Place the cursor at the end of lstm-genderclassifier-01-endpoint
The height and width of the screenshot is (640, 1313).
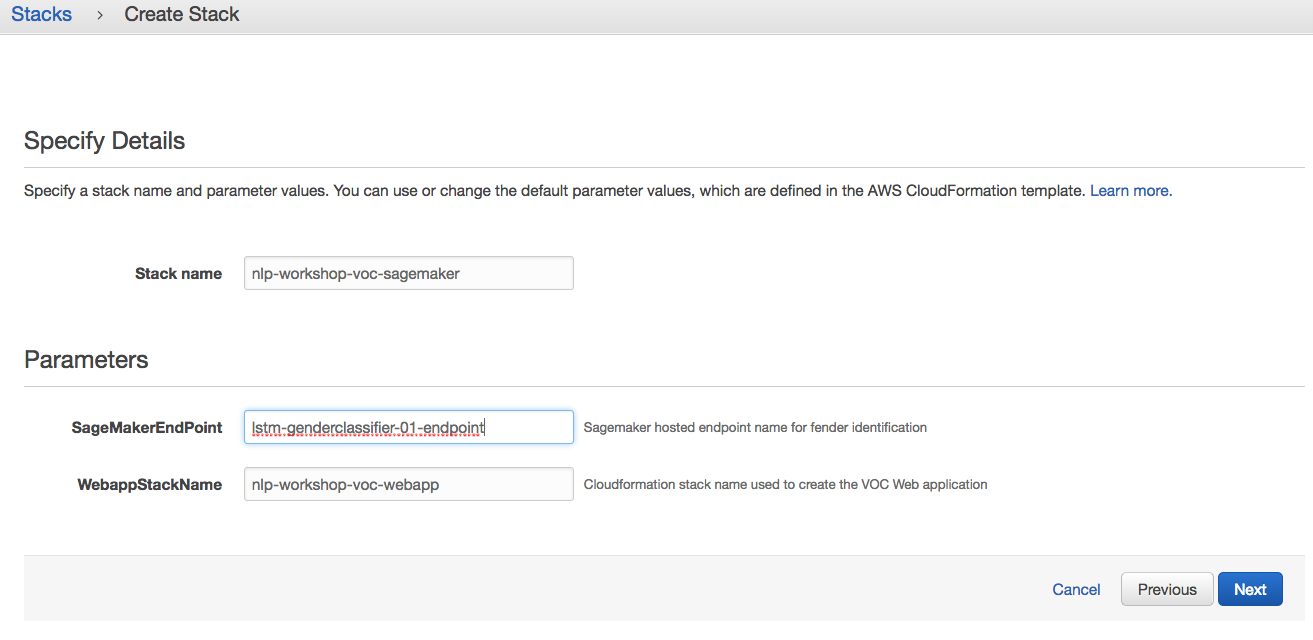(485, 427)
